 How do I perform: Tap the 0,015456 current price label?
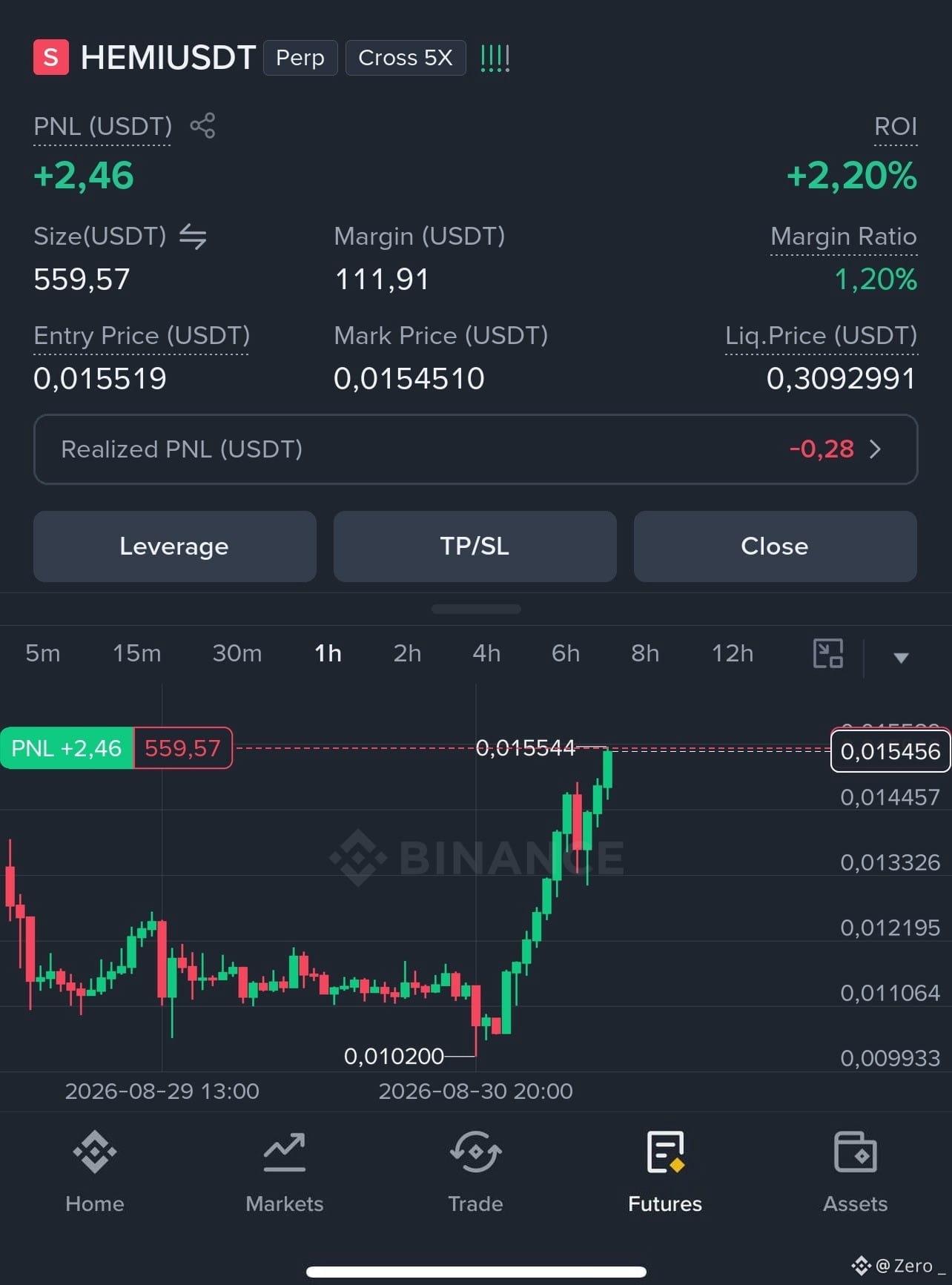[x=890, y=751]
